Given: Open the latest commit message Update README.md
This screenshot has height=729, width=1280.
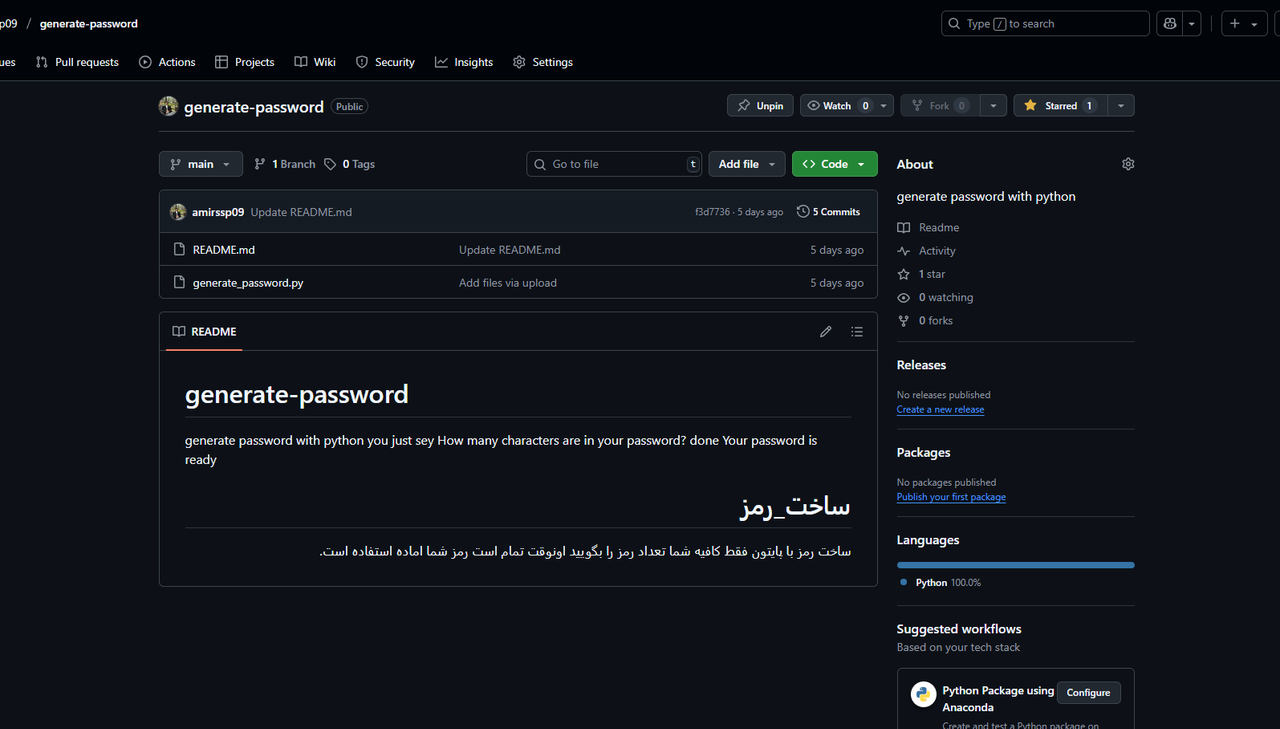Looking at the screenshot, I should (x=301, y=212).
